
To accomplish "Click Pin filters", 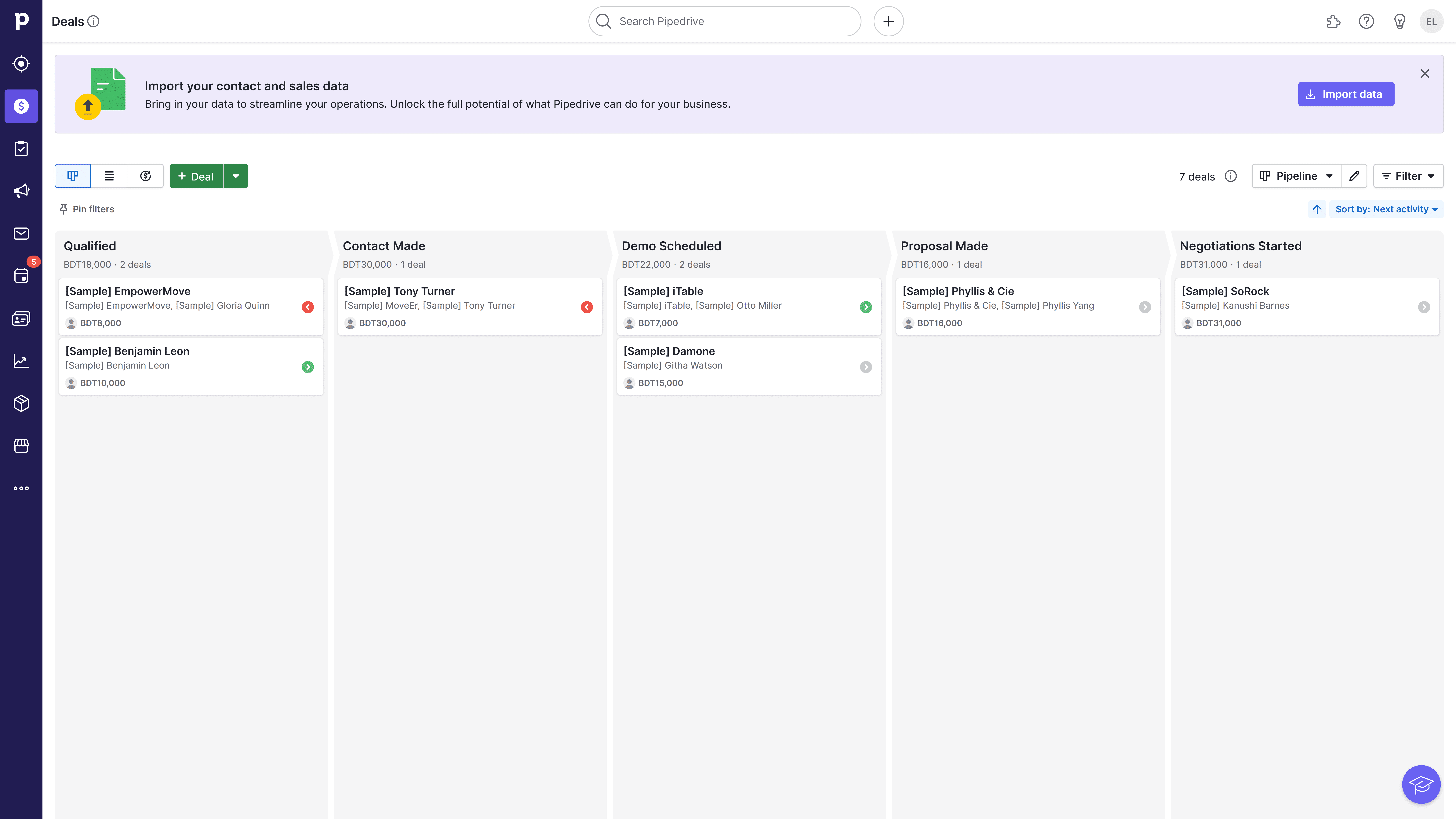I will point(87,209).
